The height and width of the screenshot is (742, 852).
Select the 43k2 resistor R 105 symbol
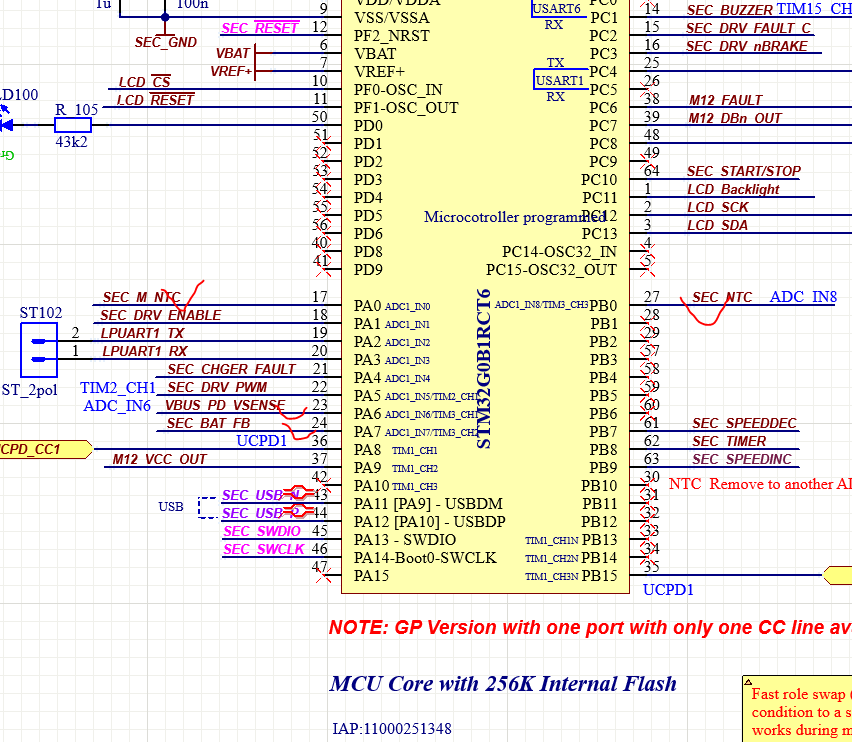click(x=73, y=125)
